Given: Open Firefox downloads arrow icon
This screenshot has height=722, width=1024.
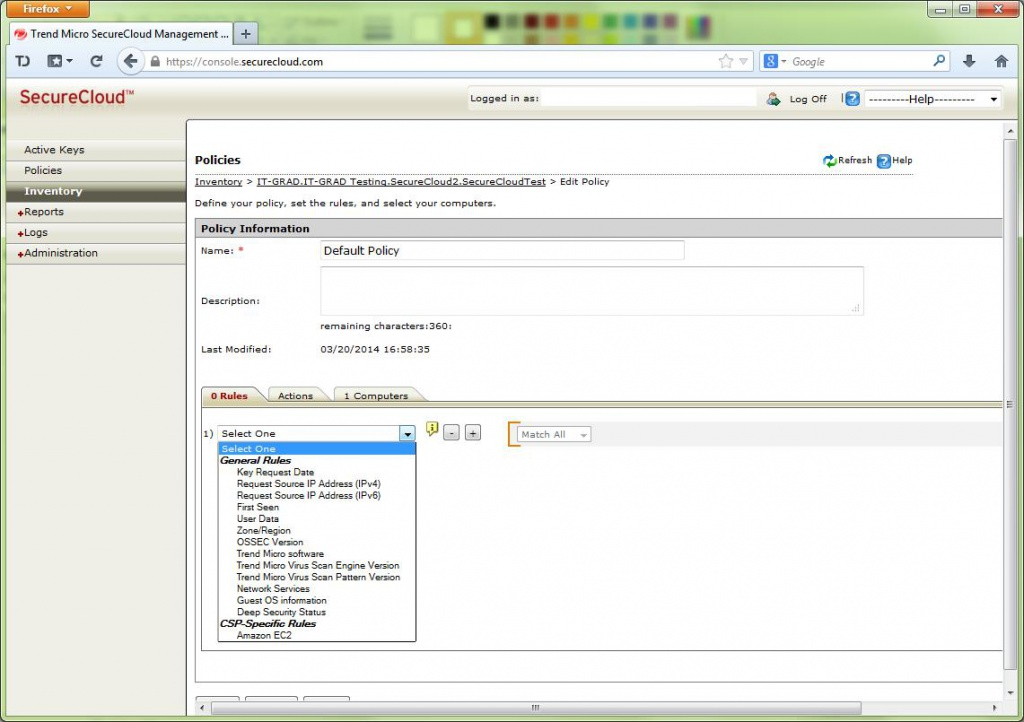Looking at the screenshot, I should click(969, 61).
